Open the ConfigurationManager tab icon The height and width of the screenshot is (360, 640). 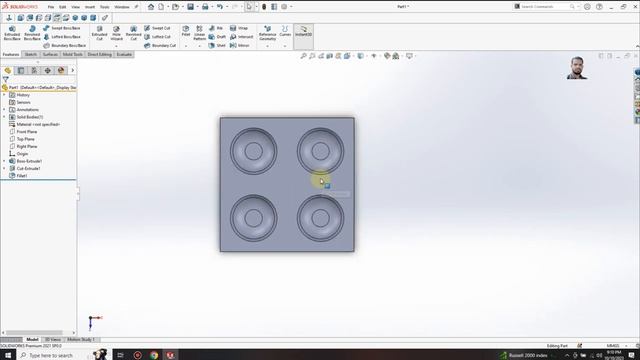coord(34,70)
